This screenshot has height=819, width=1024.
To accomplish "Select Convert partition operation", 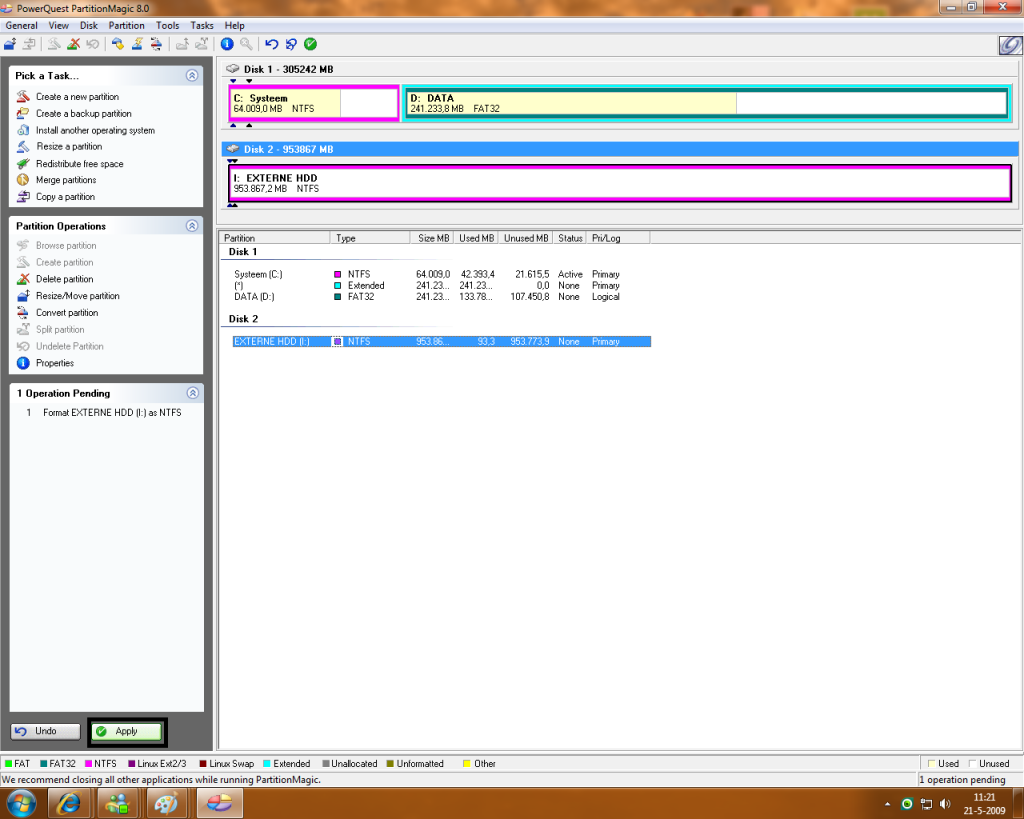I will [67, 313].
